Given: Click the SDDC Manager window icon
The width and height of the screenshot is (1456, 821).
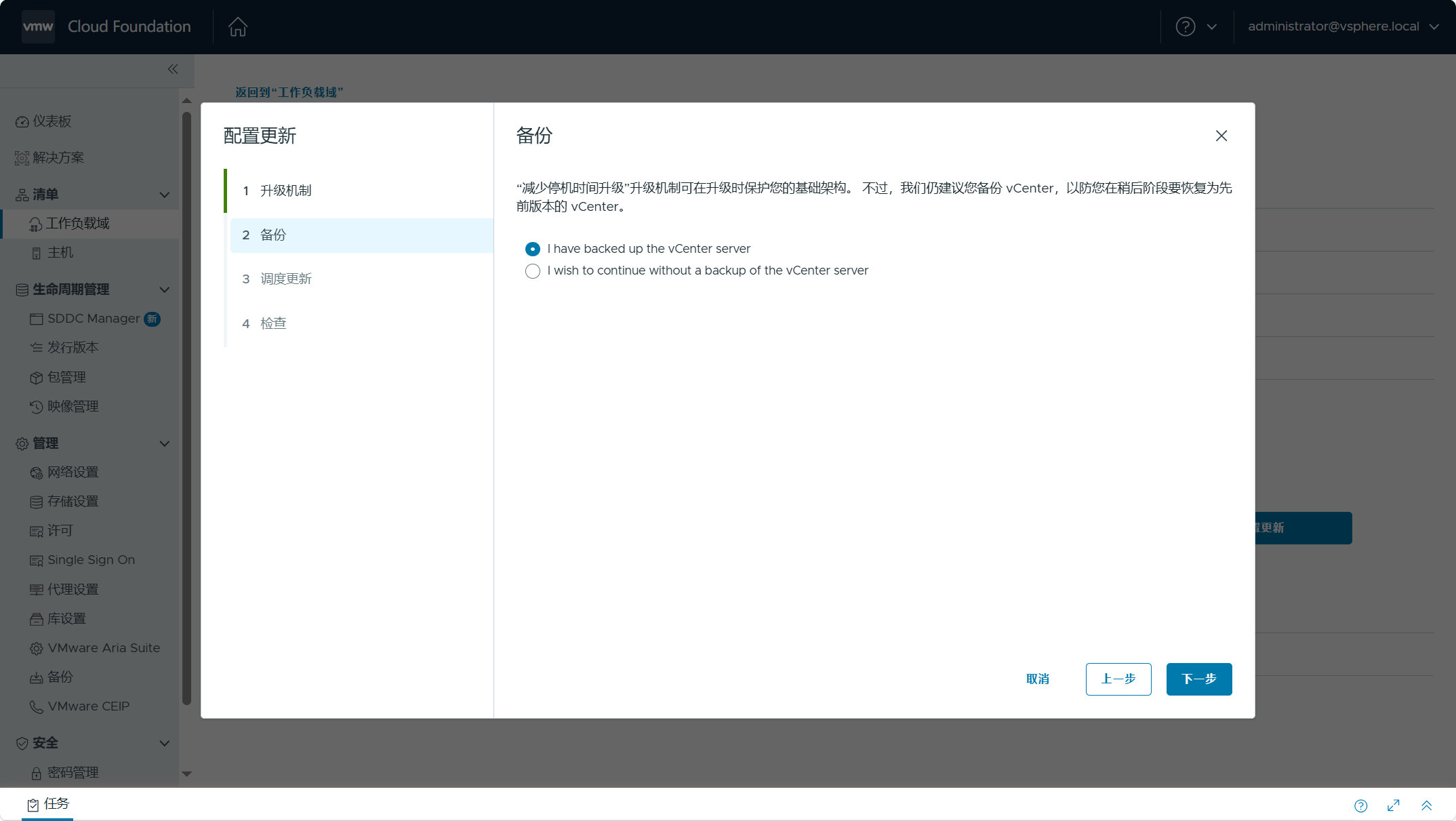Looking at the screenshot, I should coord(37,319).
